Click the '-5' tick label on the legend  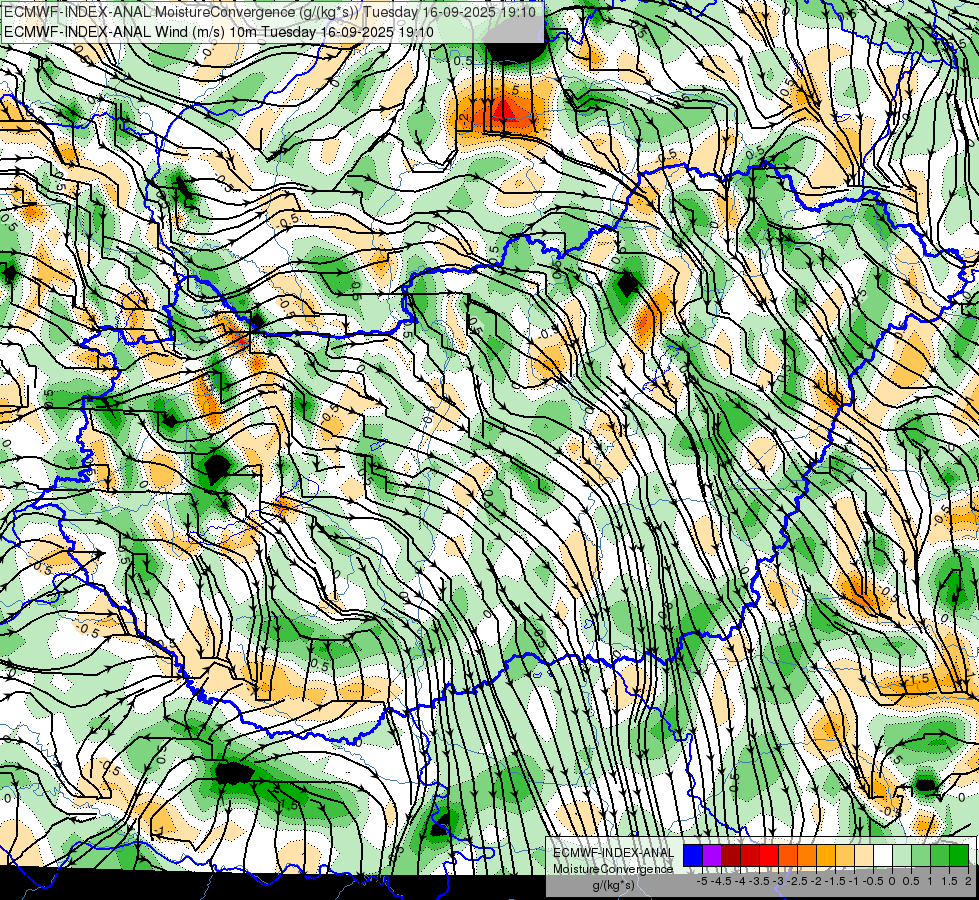coord(703,881)
